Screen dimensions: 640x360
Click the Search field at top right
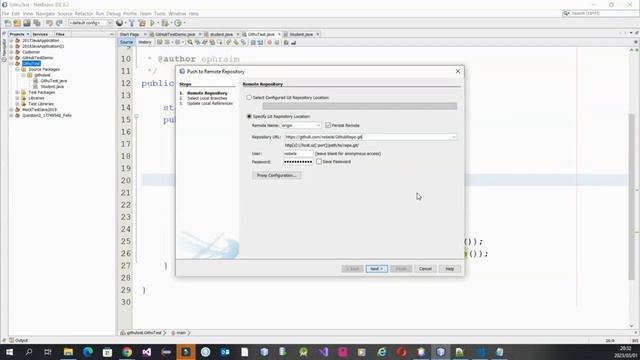tap(600, 13)
